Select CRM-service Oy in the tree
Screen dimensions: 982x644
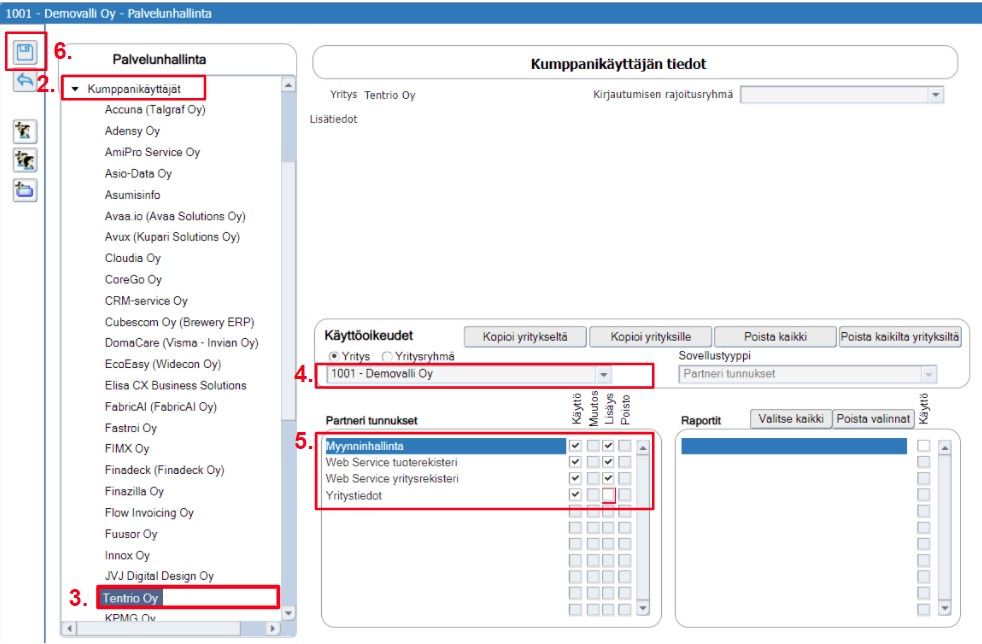[x=146, y=301]
